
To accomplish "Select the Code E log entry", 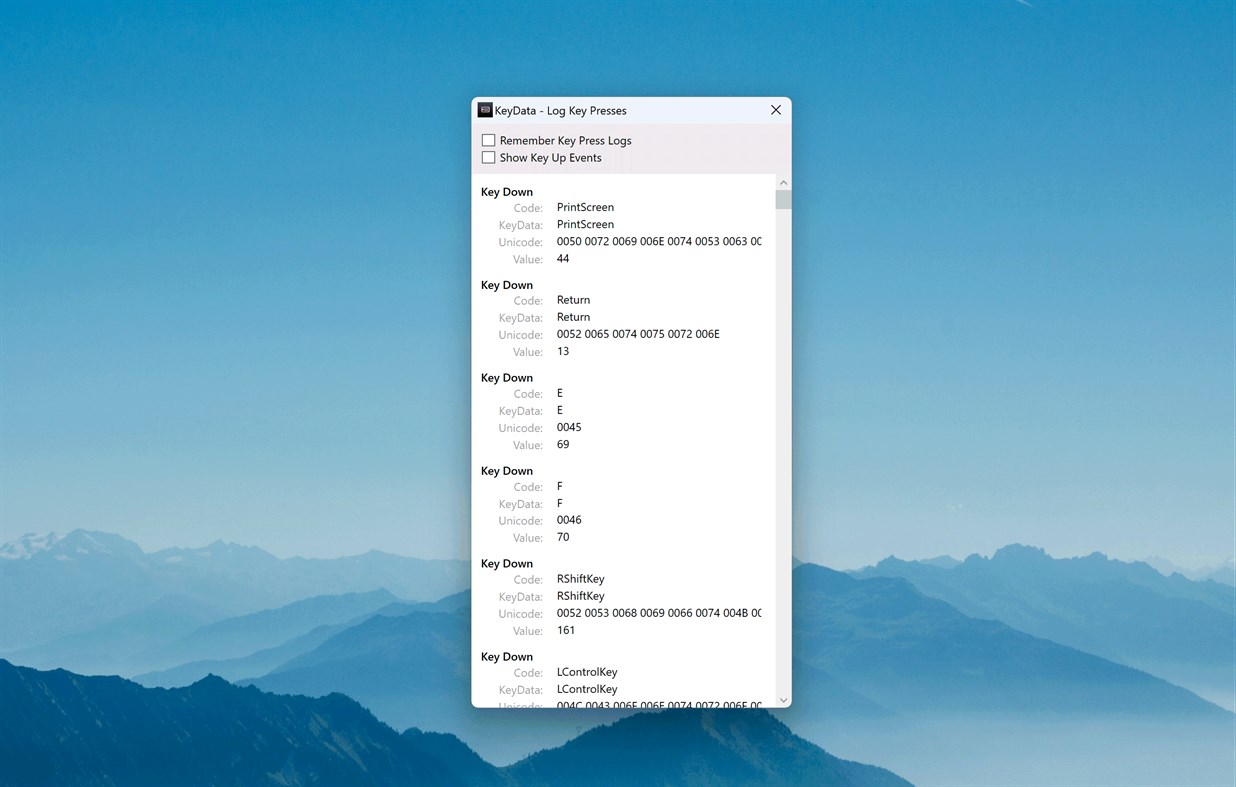I will tap(559, 393).
